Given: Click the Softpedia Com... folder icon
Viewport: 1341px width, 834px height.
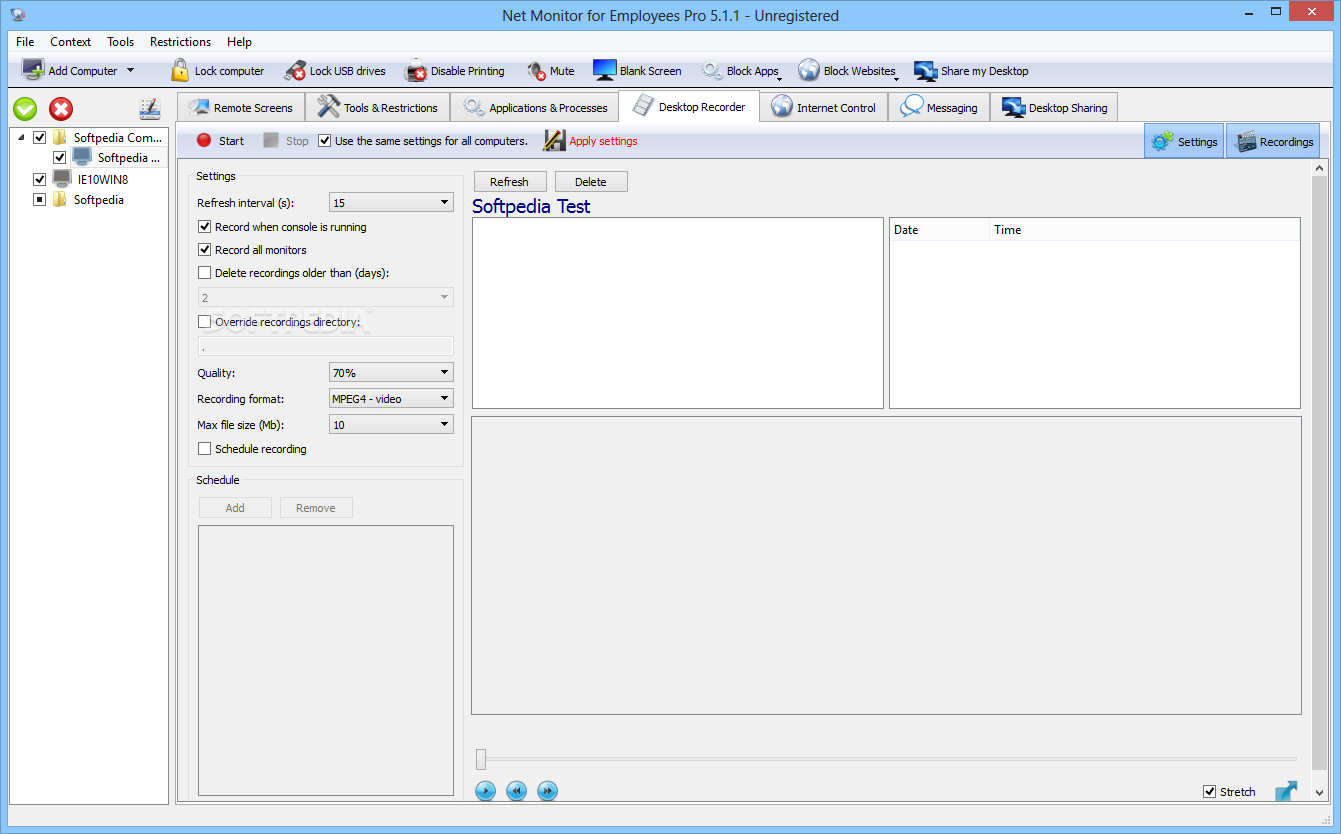Looking at the screenshot, I should pos(60,137).
